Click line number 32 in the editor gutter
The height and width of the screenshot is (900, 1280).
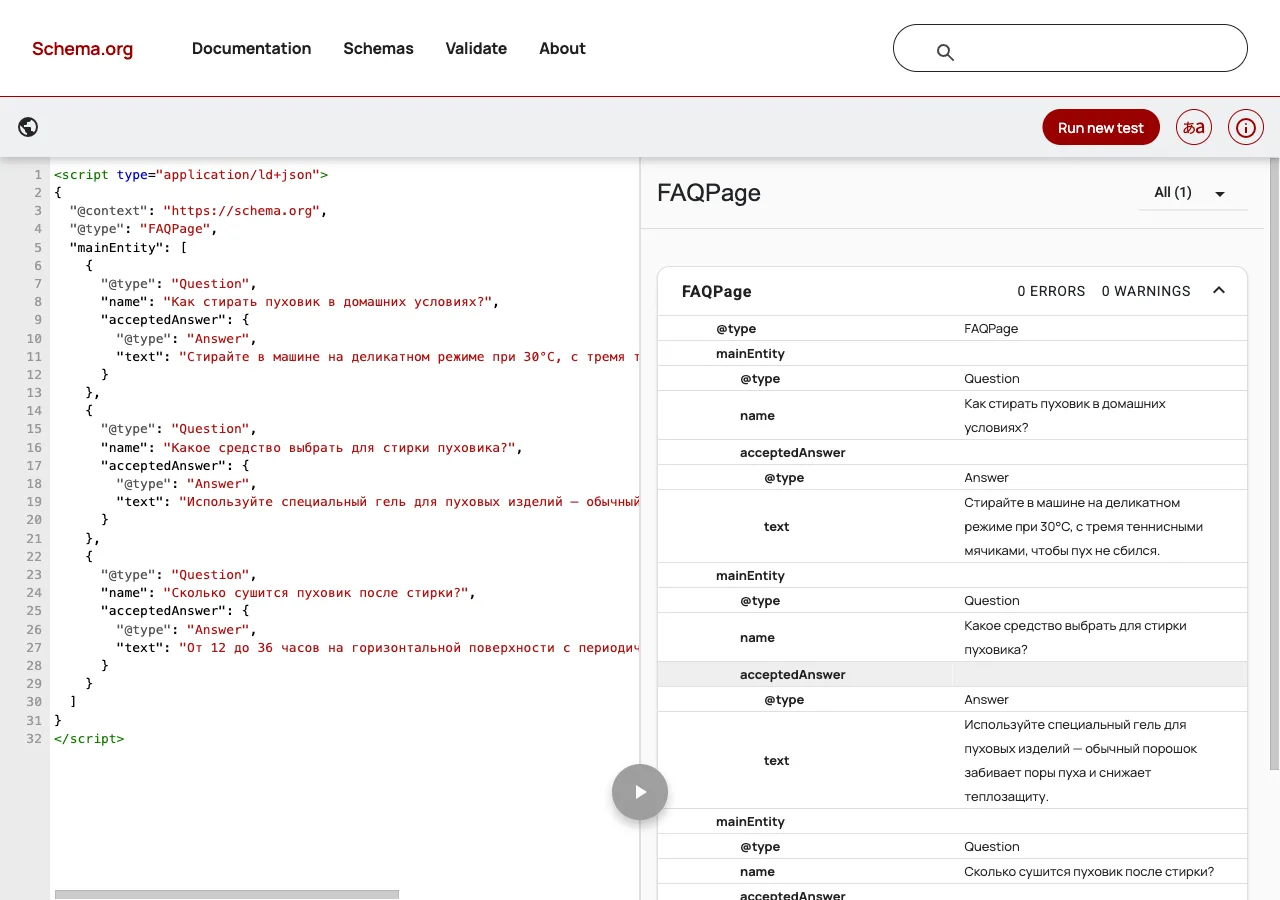click(34, 739)
